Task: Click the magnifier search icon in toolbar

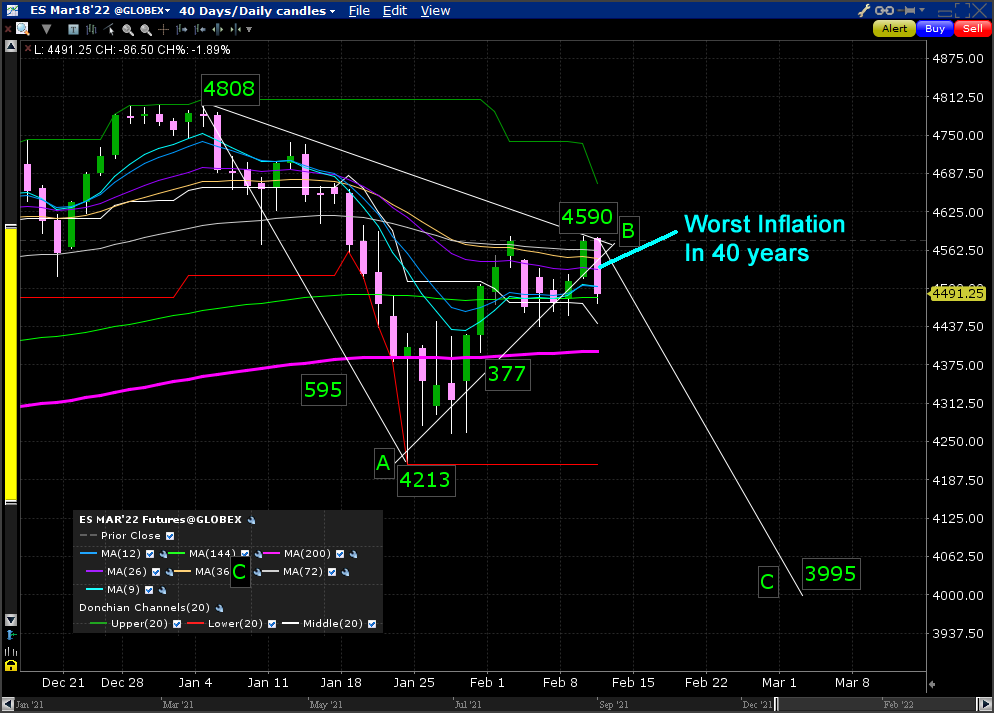Action: pos(23,29)
